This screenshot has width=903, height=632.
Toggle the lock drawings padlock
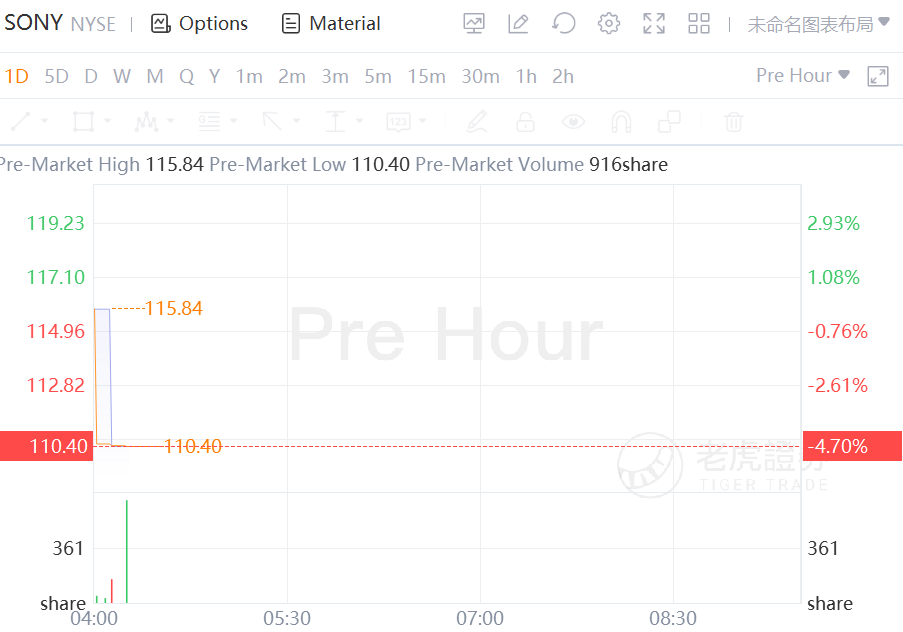click(x=524, y=122)
